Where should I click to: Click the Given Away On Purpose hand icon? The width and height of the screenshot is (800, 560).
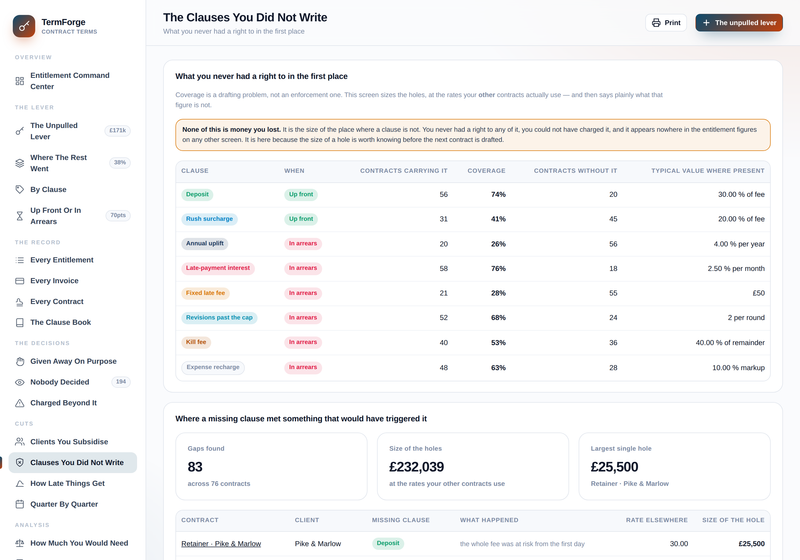19,362
